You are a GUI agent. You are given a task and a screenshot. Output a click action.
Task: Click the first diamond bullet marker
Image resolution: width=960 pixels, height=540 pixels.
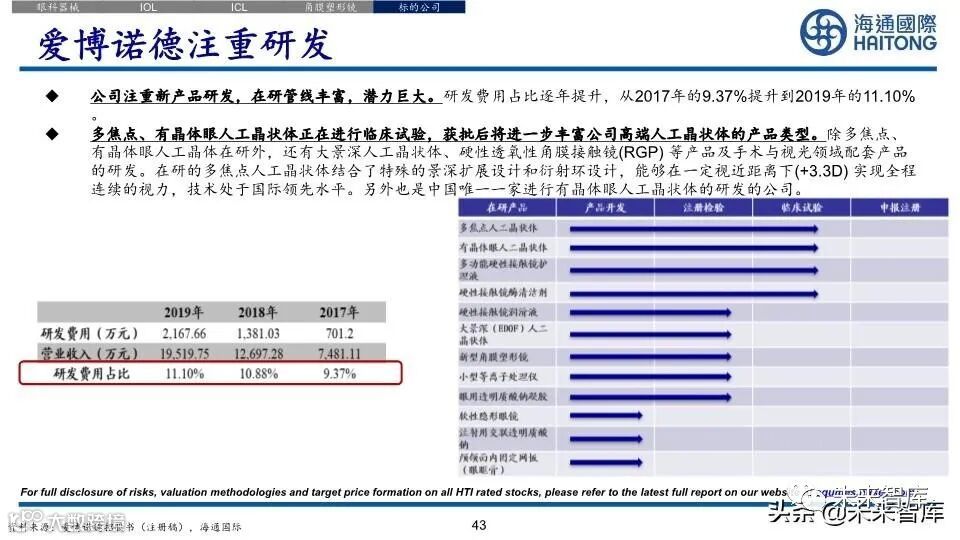pyautogui.click(x=52, y=96)
